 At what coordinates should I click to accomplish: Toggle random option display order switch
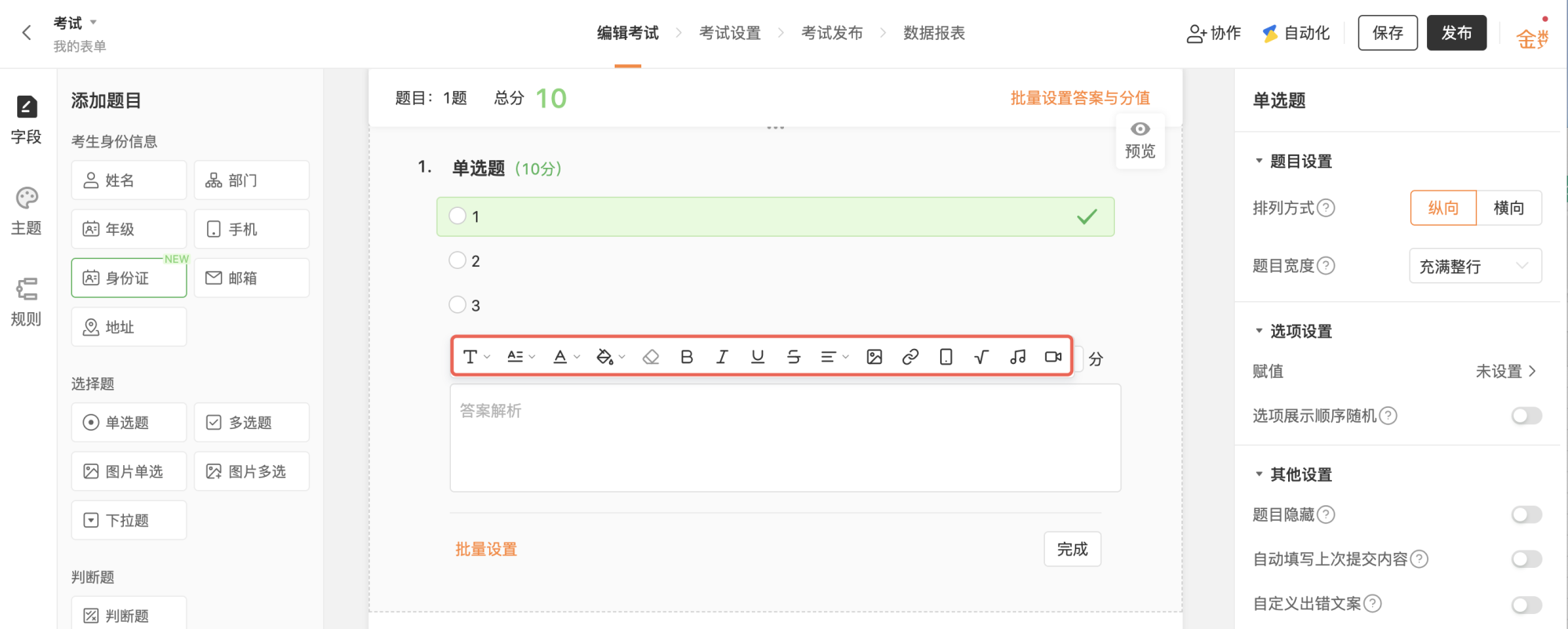1526,416
